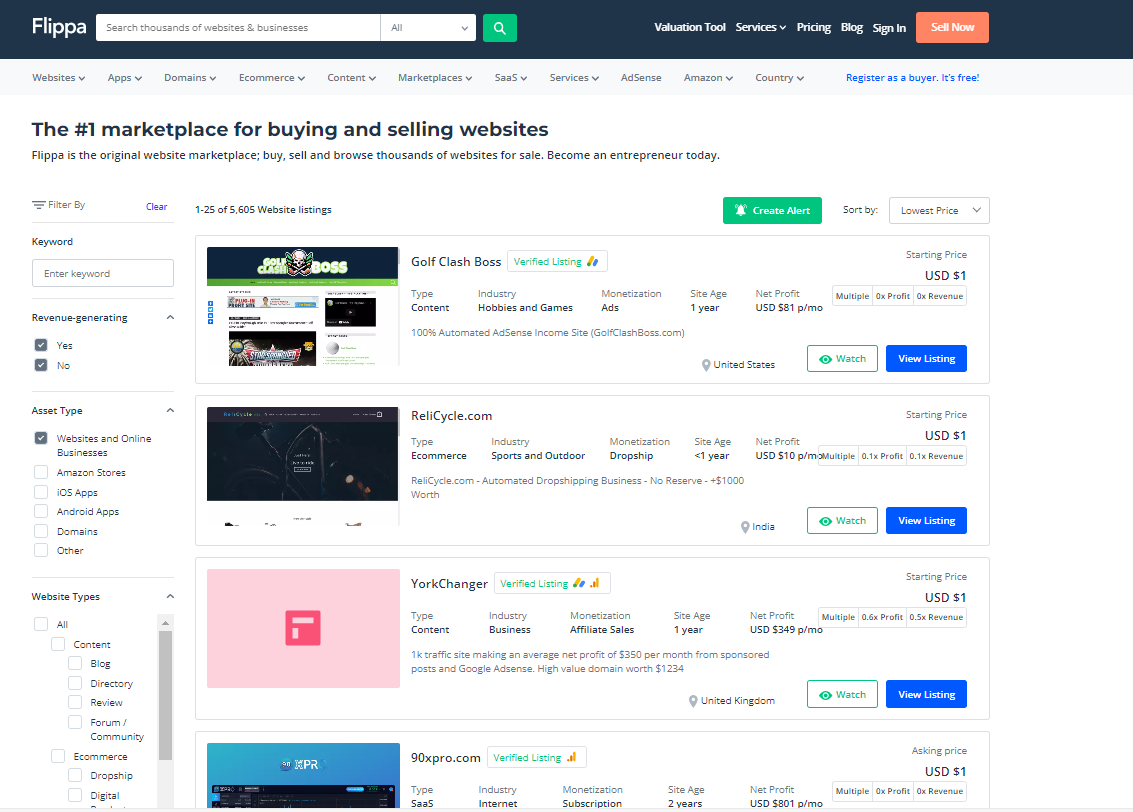The width and height of the screenshot is (1133, 812).
Task: Click Sign In
Action: 889,28
